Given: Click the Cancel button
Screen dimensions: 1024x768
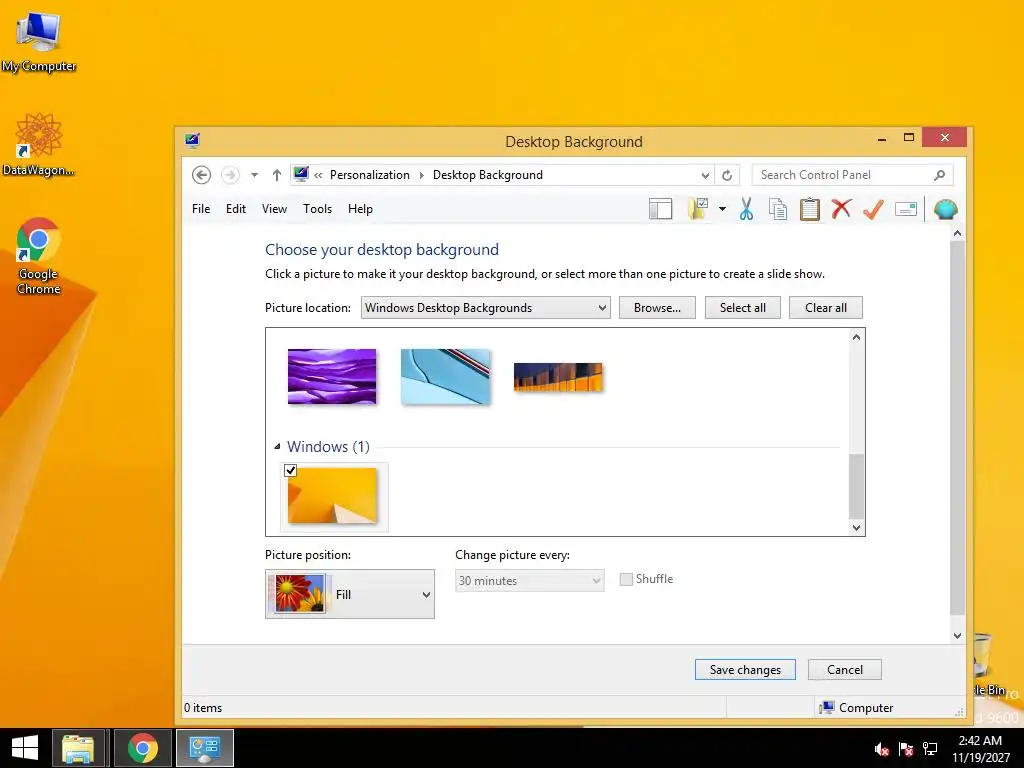Looking at the screenshot, I should coord(844,669).
